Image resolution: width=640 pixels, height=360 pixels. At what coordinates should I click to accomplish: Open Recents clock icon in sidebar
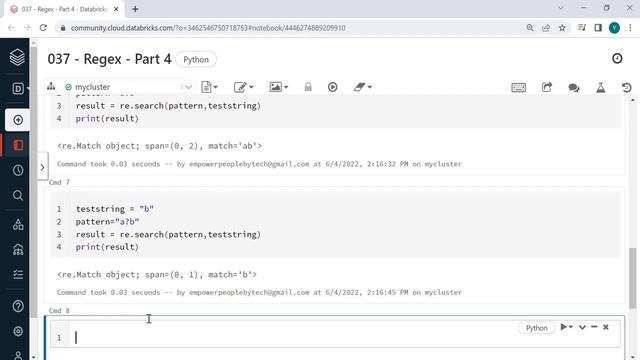click(x=18, y=170)
